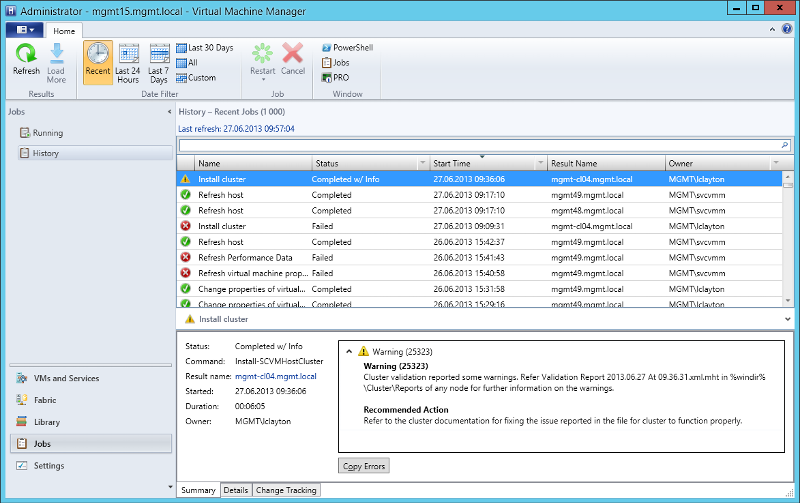
Task: Click the search magnifier icon
Action: coord(785,145)
